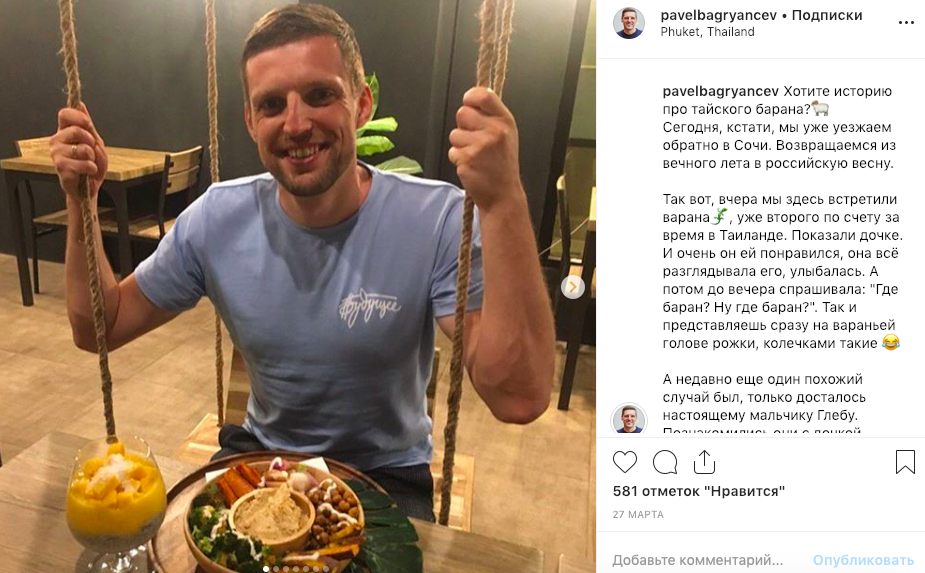
Task: Click the main photo of man on swing
Action: coord(298,286)
